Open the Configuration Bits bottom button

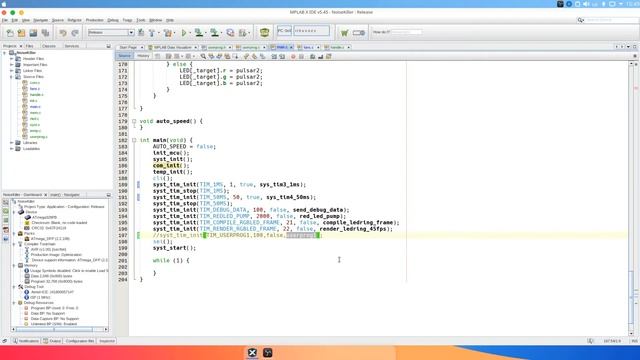(80, 341)
